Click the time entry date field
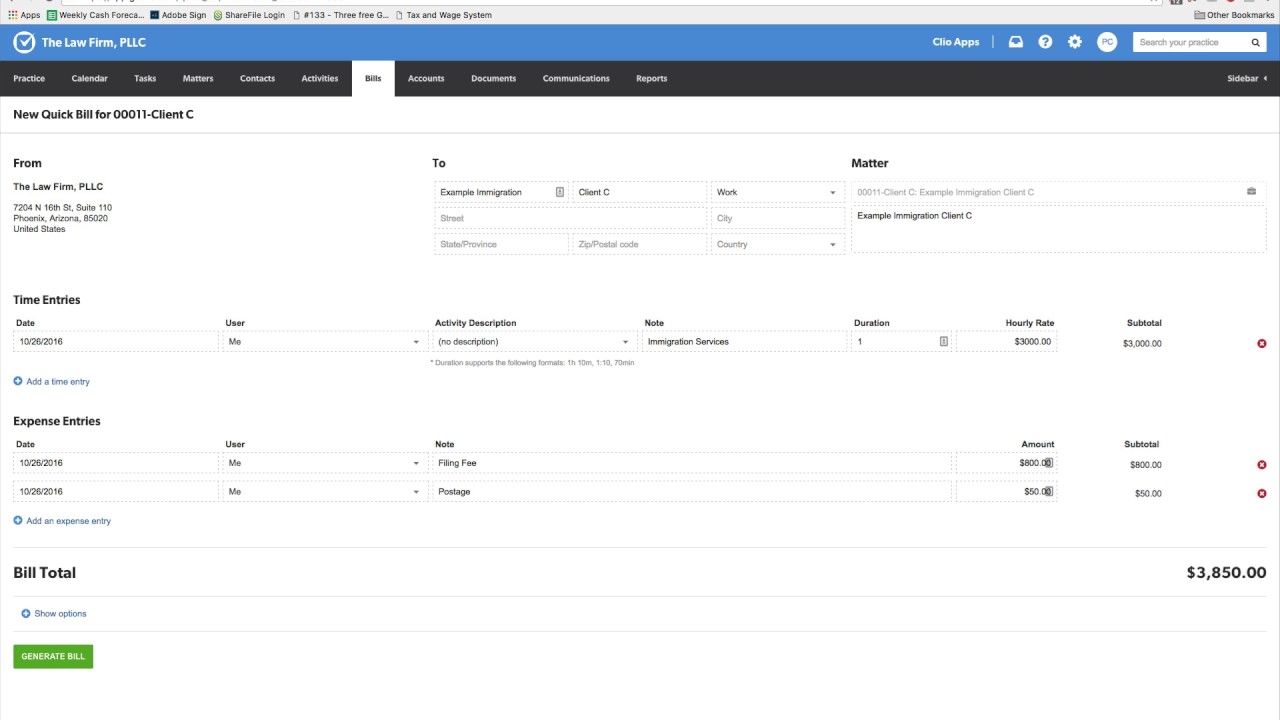 [116, 342]
